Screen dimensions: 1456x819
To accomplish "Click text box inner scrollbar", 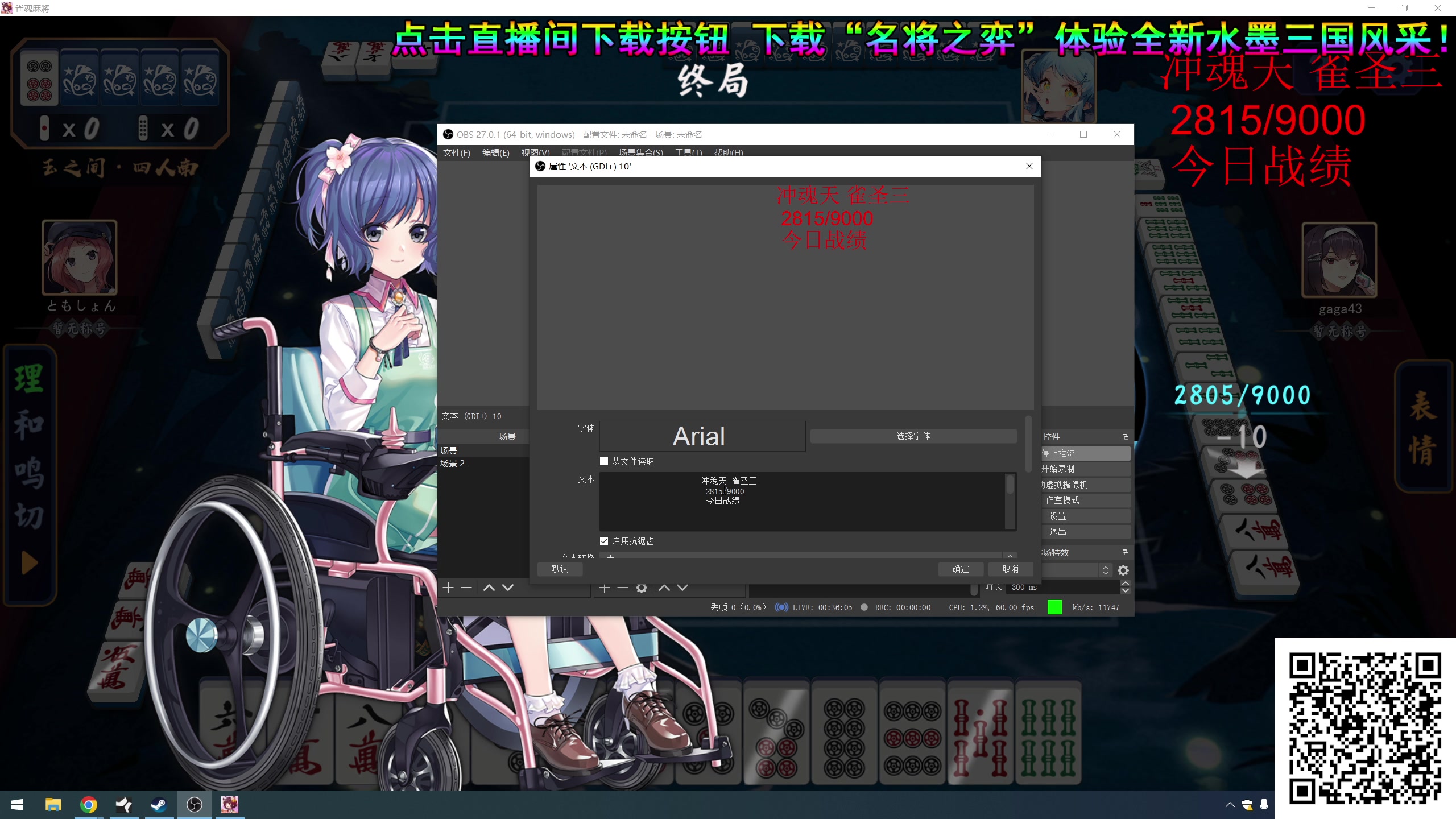I will [1010, 485].
